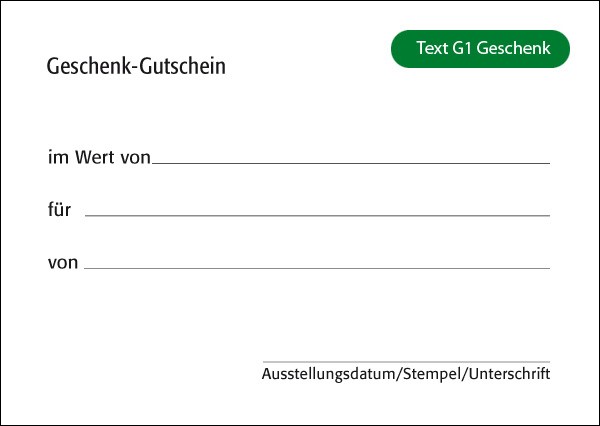Click the word Text in green badge
The width and height of the screenshot is (600, 426).
tap(432, 48)
